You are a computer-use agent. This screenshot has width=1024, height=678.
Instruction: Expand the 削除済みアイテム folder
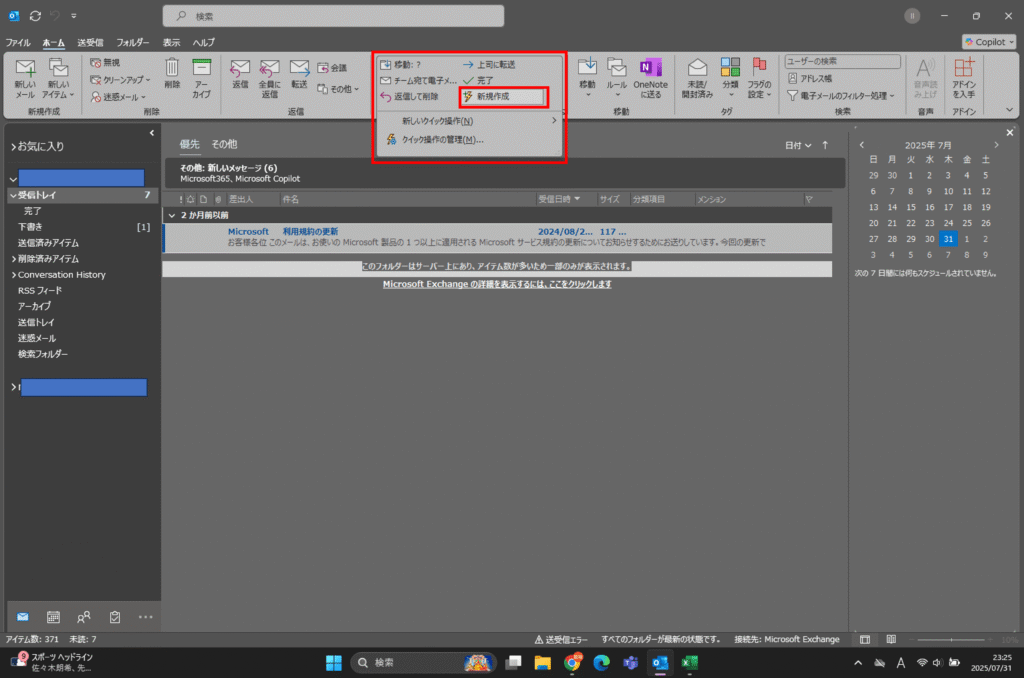point(13,259)
